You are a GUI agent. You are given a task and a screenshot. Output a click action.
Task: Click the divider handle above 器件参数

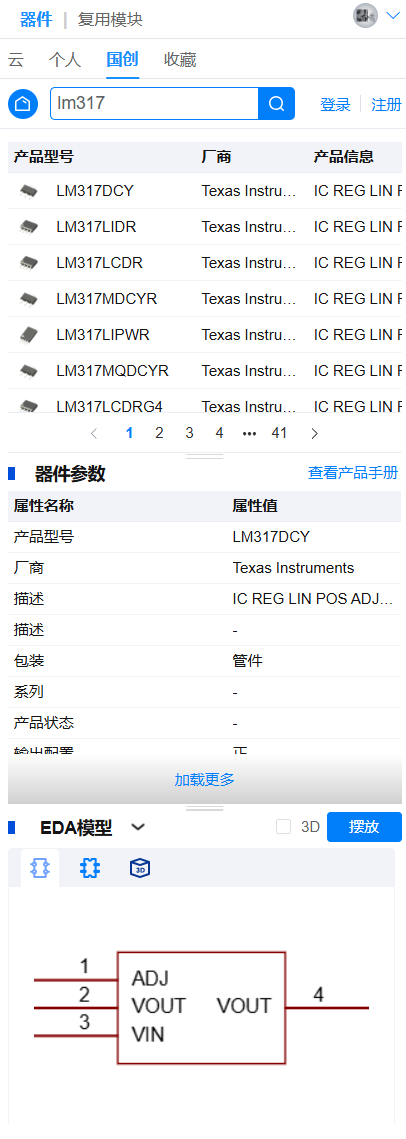[205, 456]
